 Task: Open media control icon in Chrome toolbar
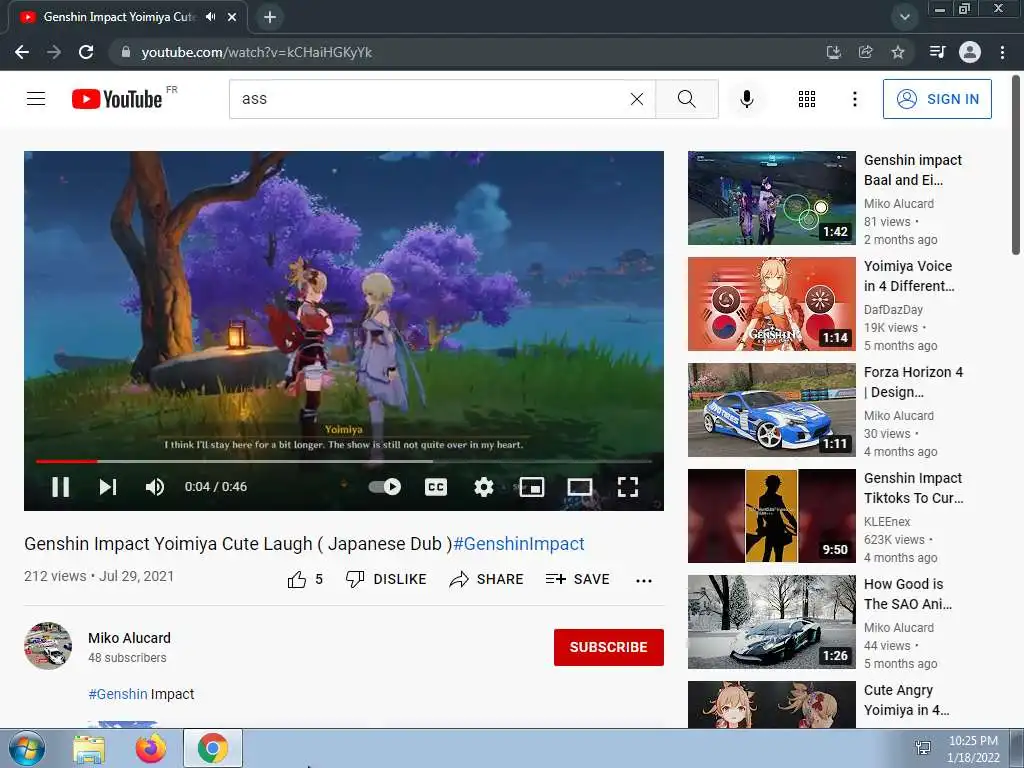click(x=937, y=52)
